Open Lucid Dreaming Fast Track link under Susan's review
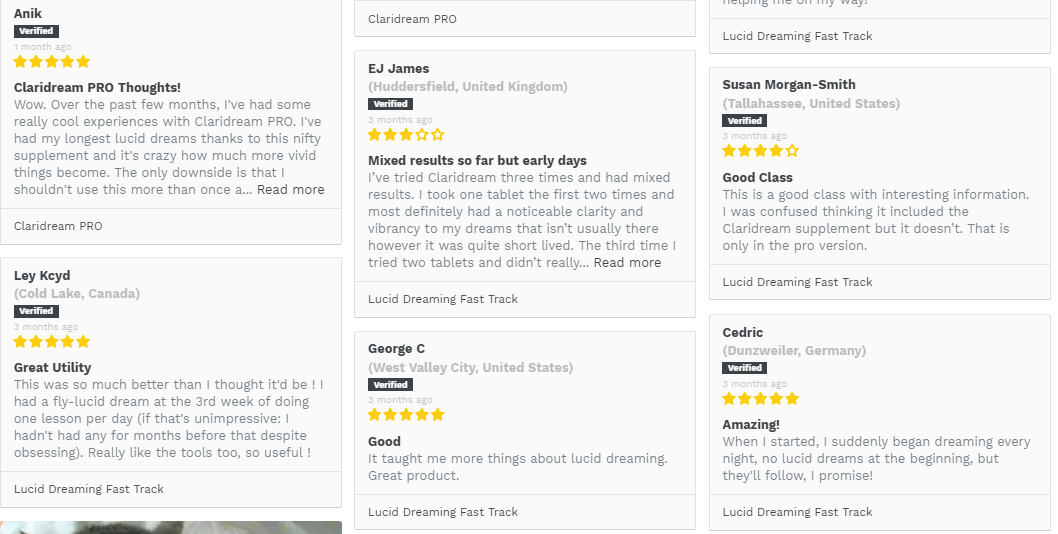The image size is (1058, 534). (x=797, y=282)
